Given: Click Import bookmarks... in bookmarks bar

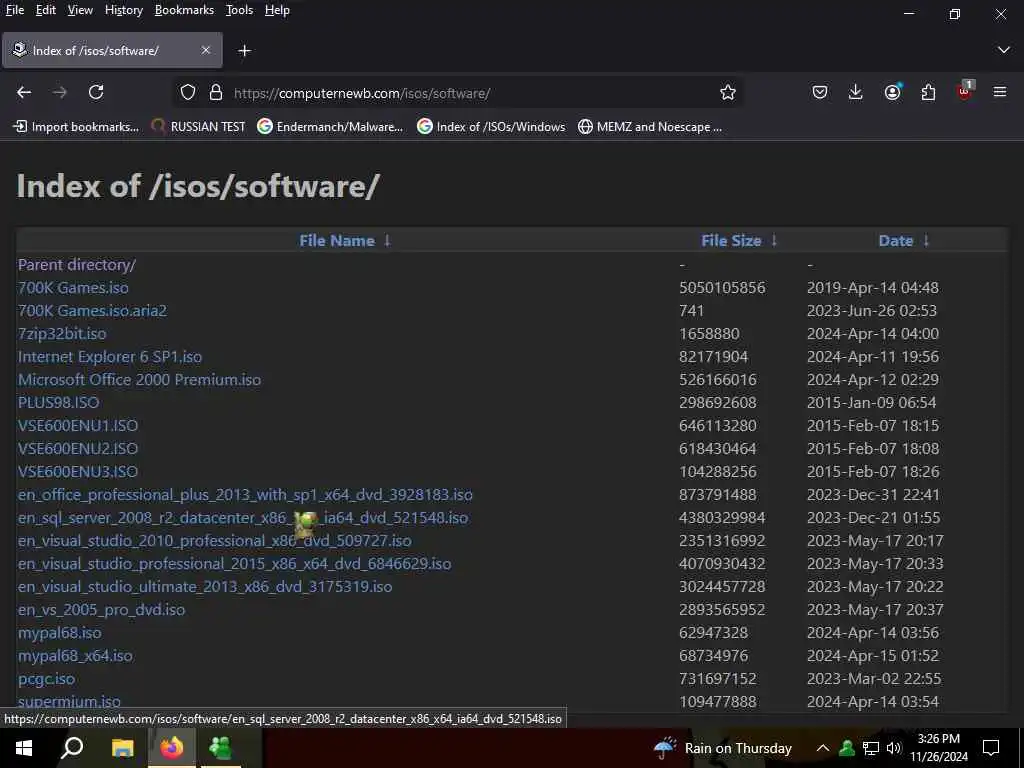Looking at the screenshot, I should tap(76, 127).
